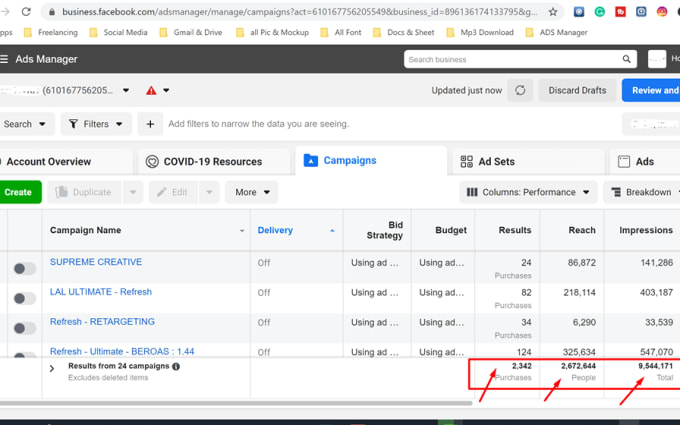Toggle the SUPREME CREATIVE campaign switch
The image size is (680, 425).
click(x=24, y=269)
